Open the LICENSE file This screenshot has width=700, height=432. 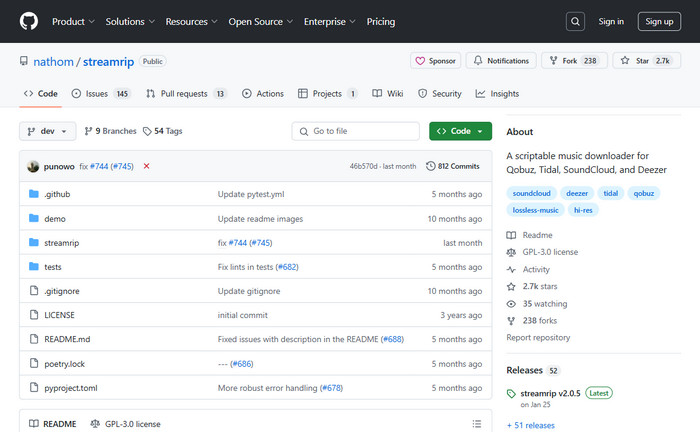59,315
